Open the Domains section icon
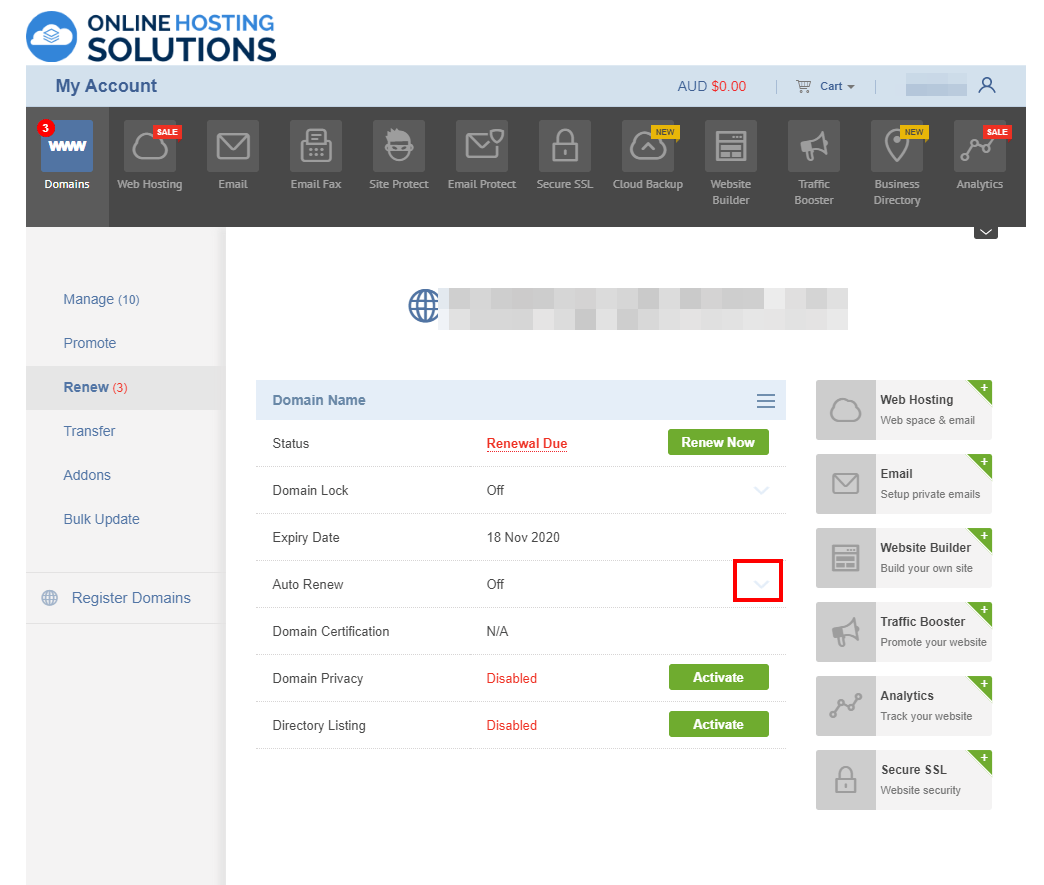 (66, 147)
